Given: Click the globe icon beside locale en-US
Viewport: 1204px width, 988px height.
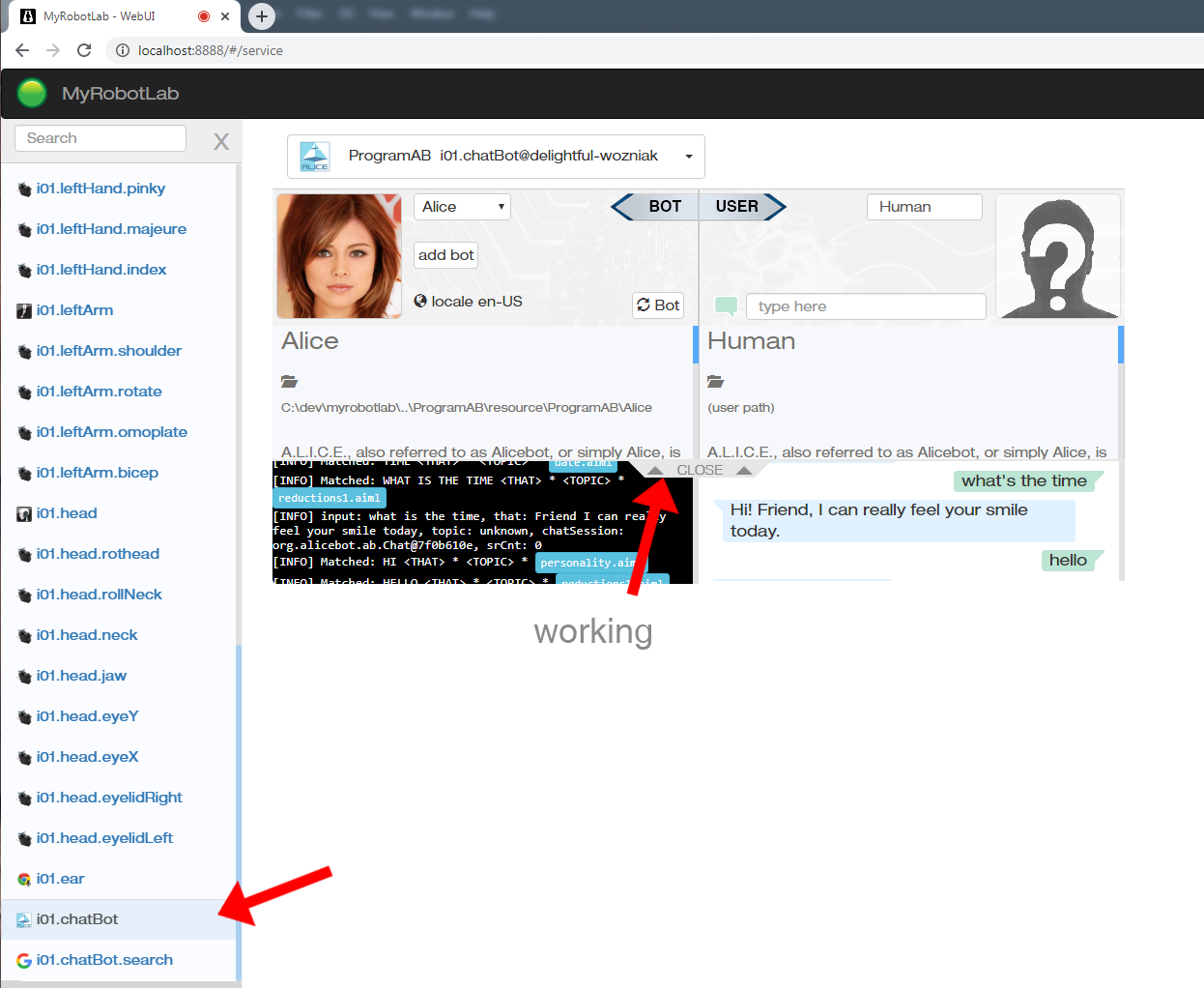Looking at the screenshot, I should (420, 301).
